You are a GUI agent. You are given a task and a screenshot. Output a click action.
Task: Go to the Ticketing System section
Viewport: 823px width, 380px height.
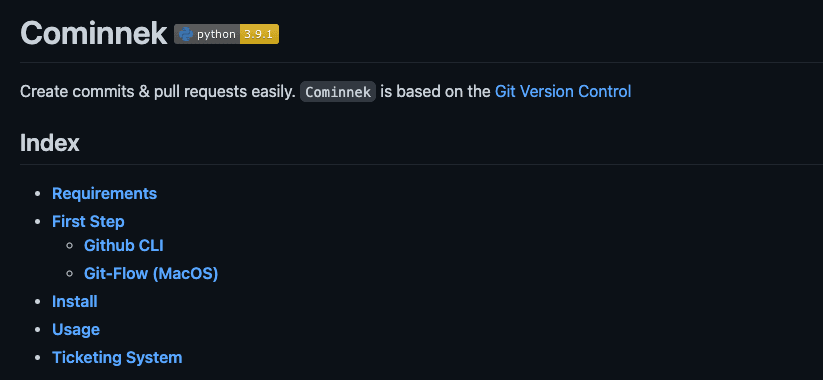coord(117,358)
